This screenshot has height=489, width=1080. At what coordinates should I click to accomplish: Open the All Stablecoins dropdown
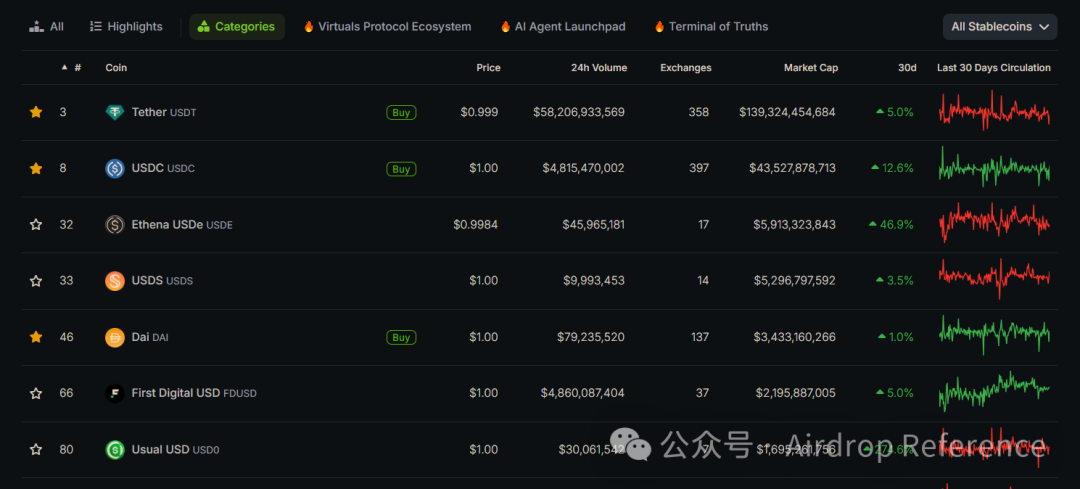[999, 27]
